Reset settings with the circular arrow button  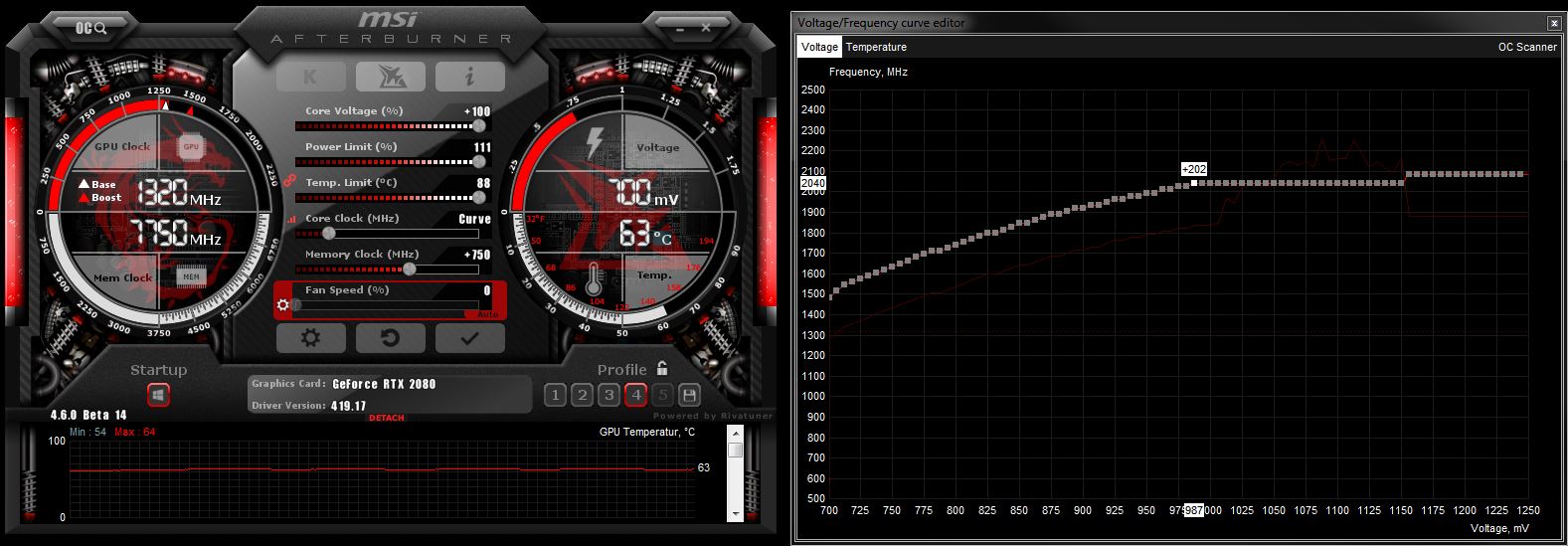click(390, 338)
